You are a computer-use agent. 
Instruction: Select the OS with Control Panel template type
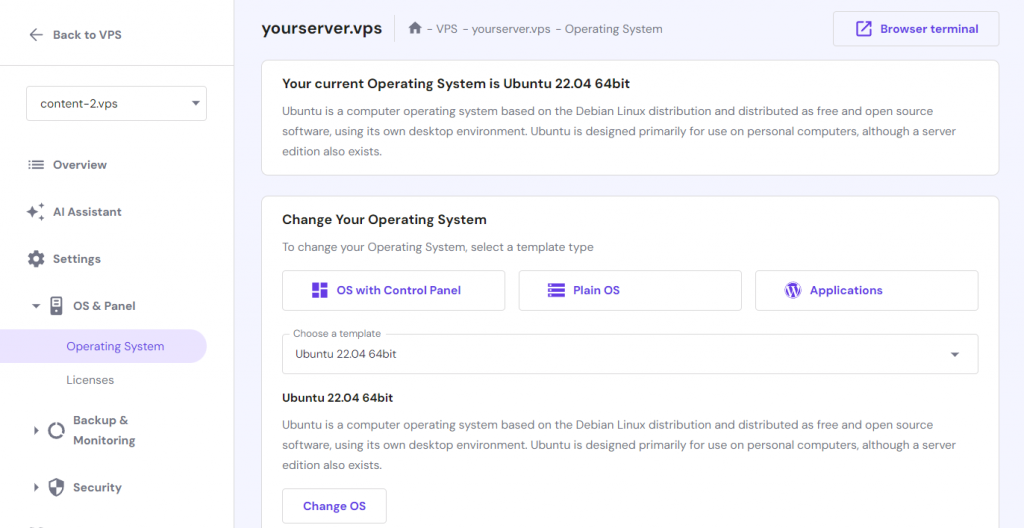coord(393,291)
